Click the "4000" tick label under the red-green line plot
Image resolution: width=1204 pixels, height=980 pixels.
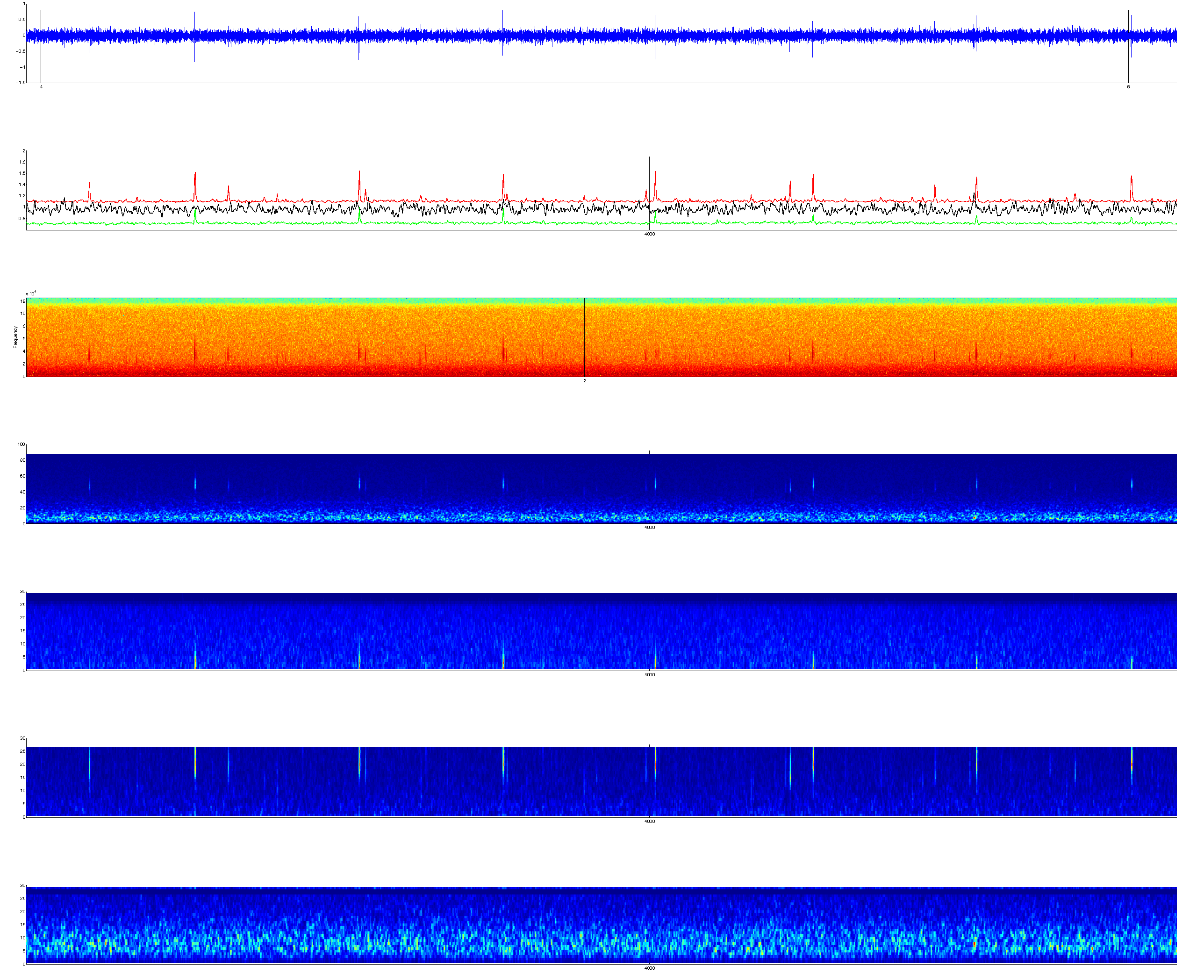(x=649, y=234)
